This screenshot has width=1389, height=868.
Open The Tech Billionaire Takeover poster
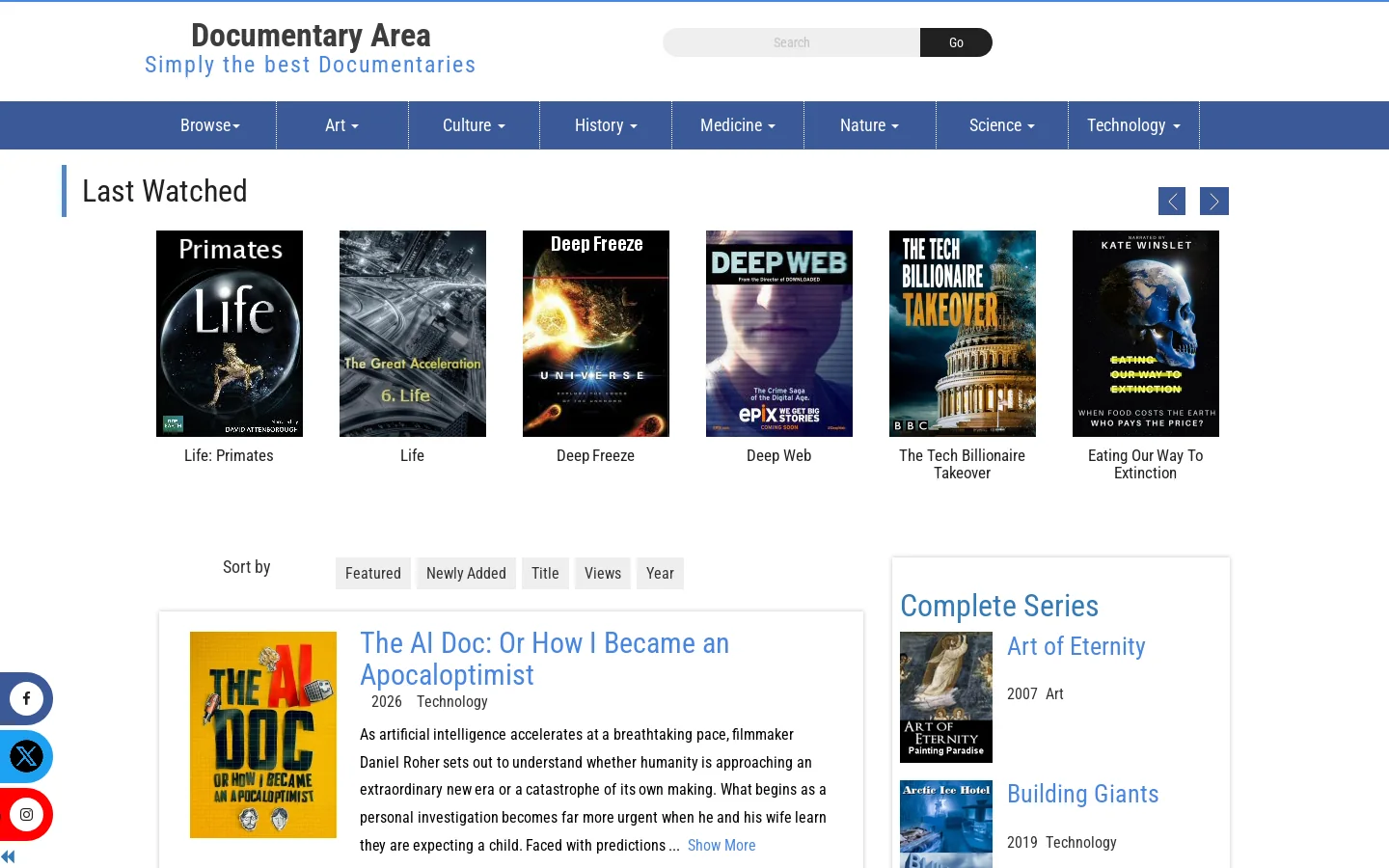tap(963, 334)
